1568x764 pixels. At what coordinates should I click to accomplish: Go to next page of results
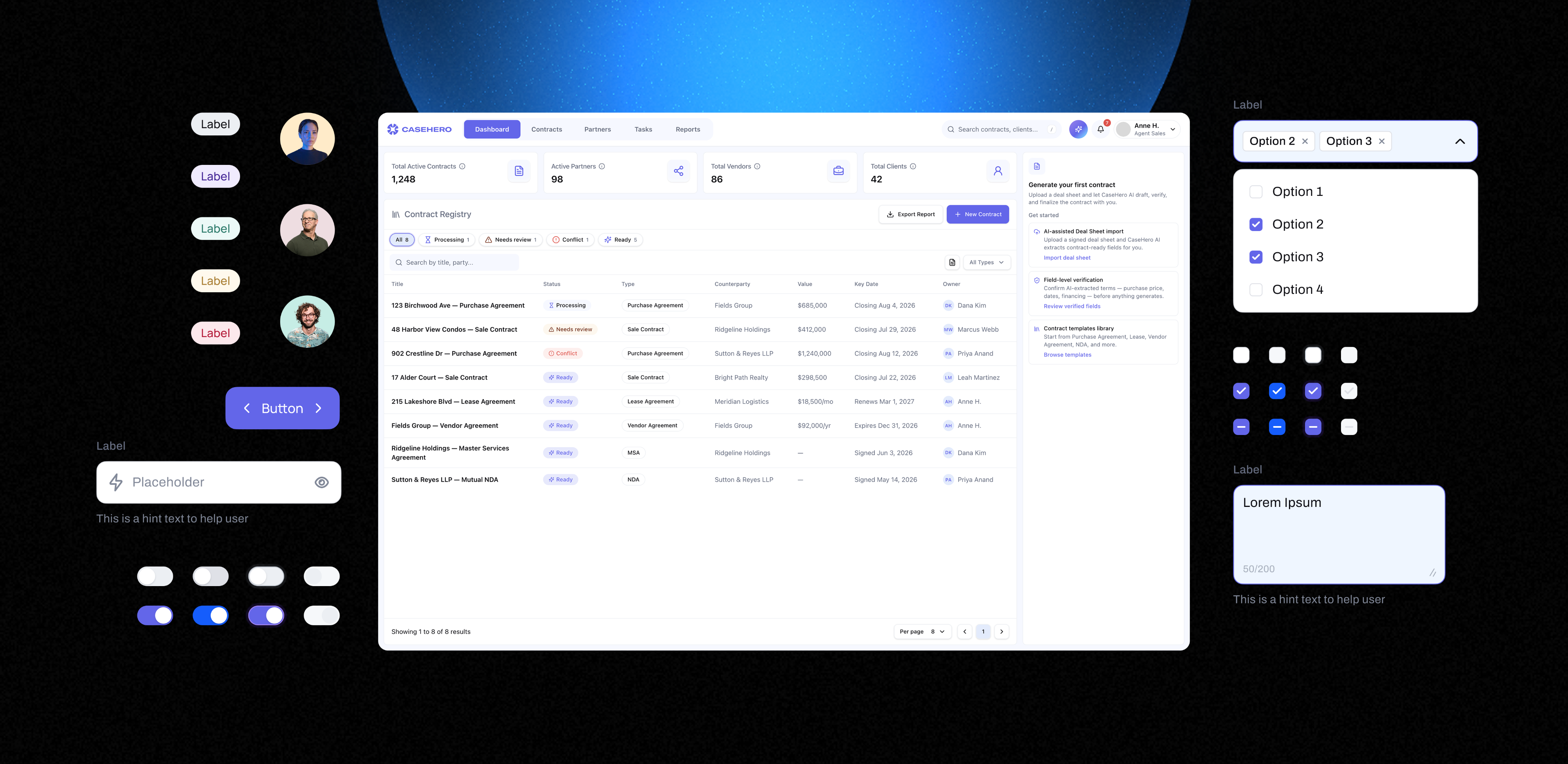(1001, 631)
